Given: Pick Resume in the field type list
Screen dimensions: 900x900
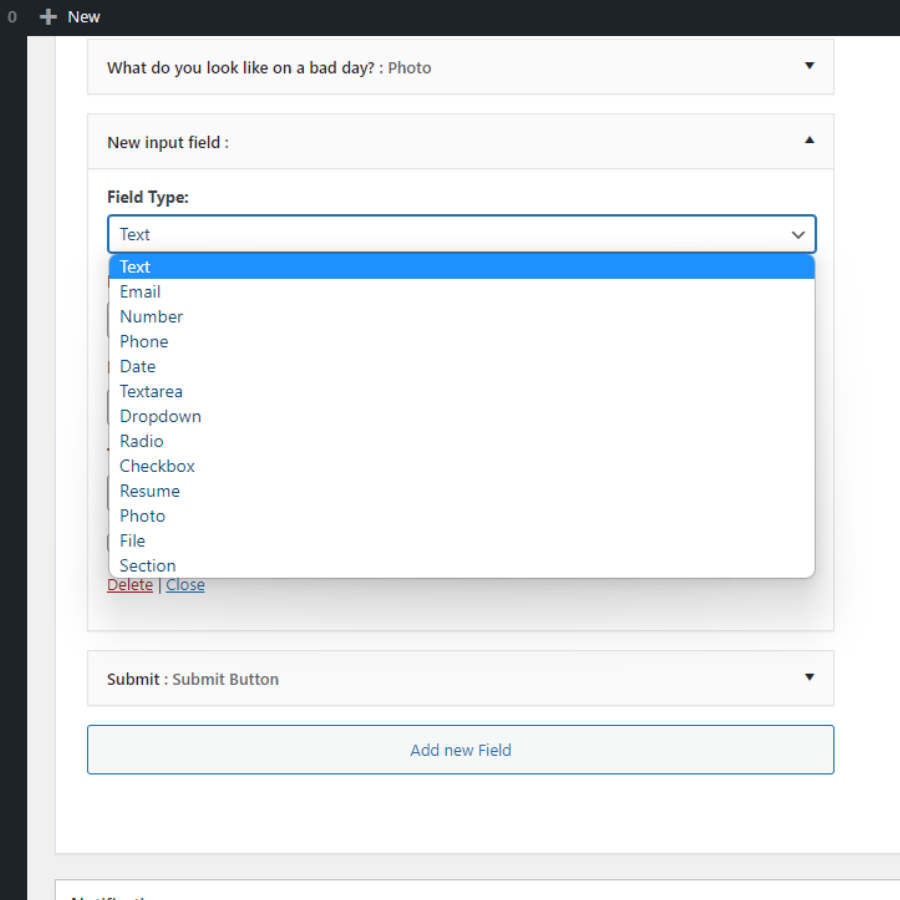Looking at the screenshot, I should [x=461, y=491].
